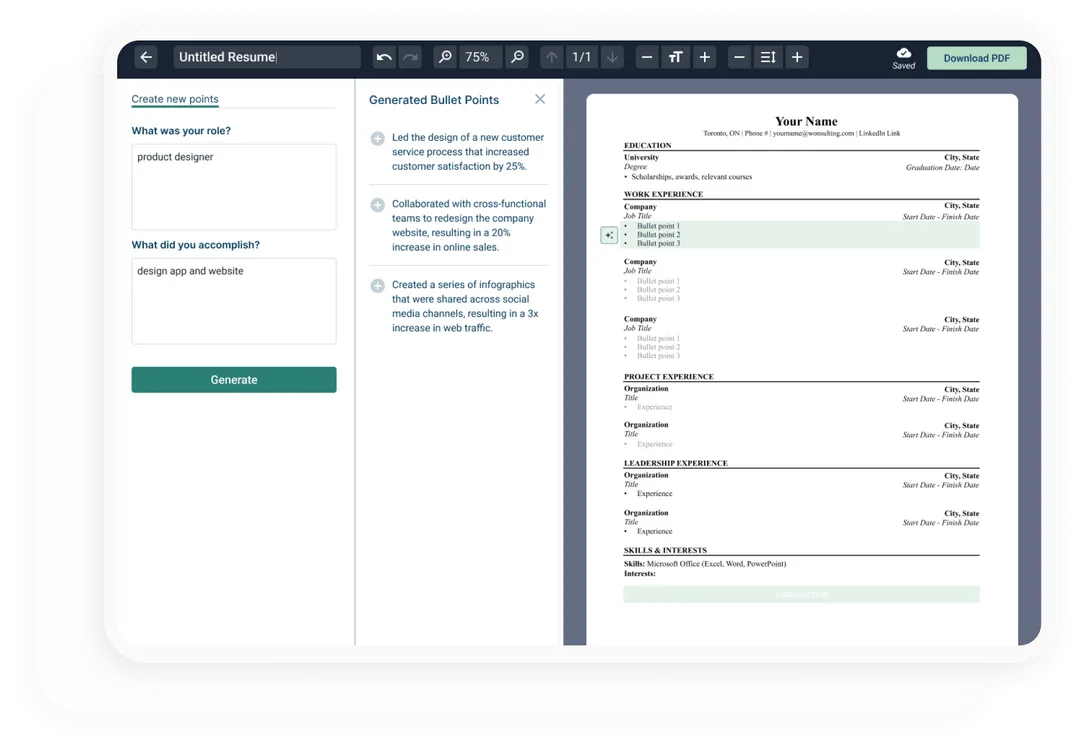Generate bullet points
This screenshot has width=1080, height=750.
(x=233, y=379)
